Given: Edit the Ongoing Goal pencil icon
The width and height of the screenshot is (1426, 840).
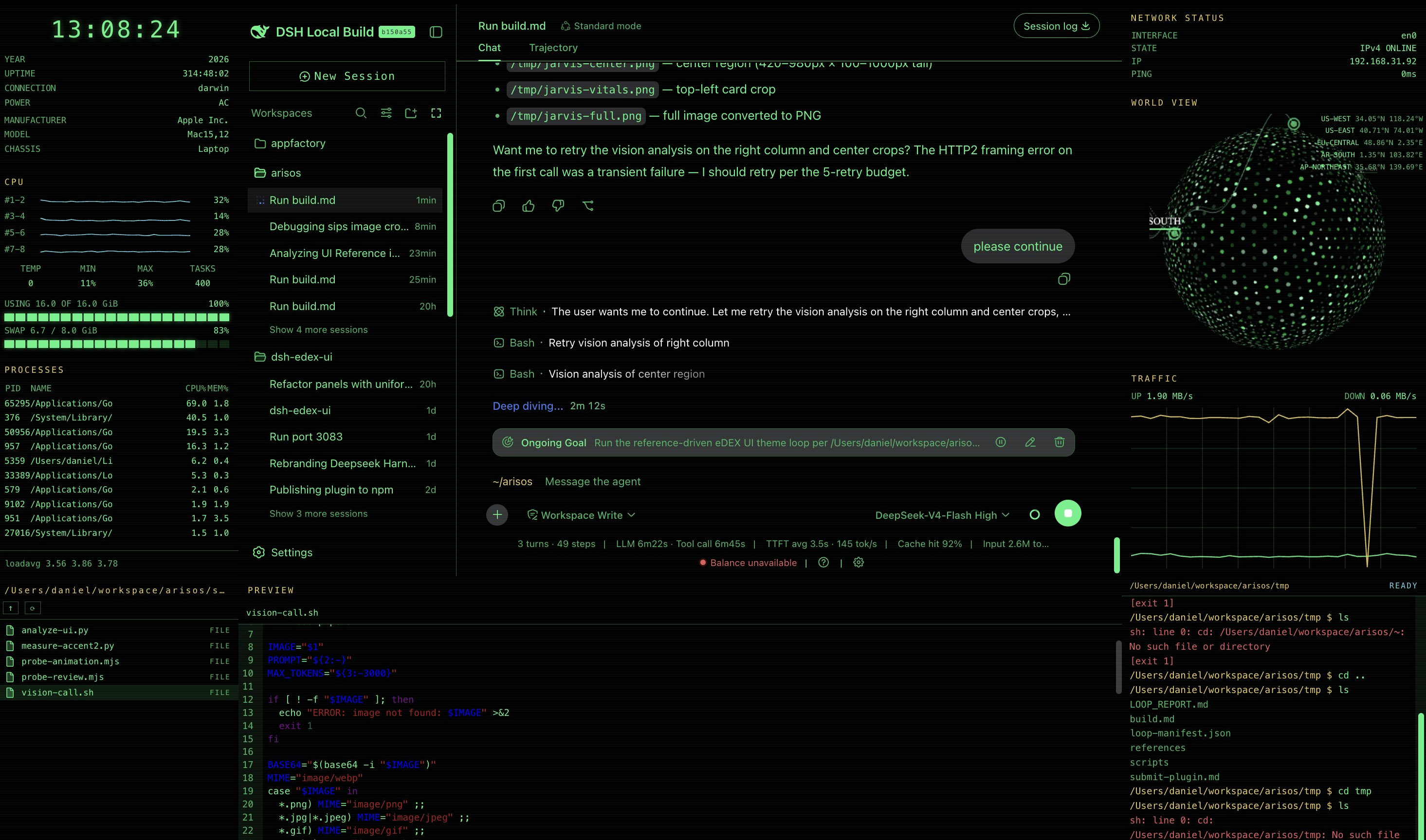Looking at the screenshot, I should pyautogui.click(x=1030, y=442).
